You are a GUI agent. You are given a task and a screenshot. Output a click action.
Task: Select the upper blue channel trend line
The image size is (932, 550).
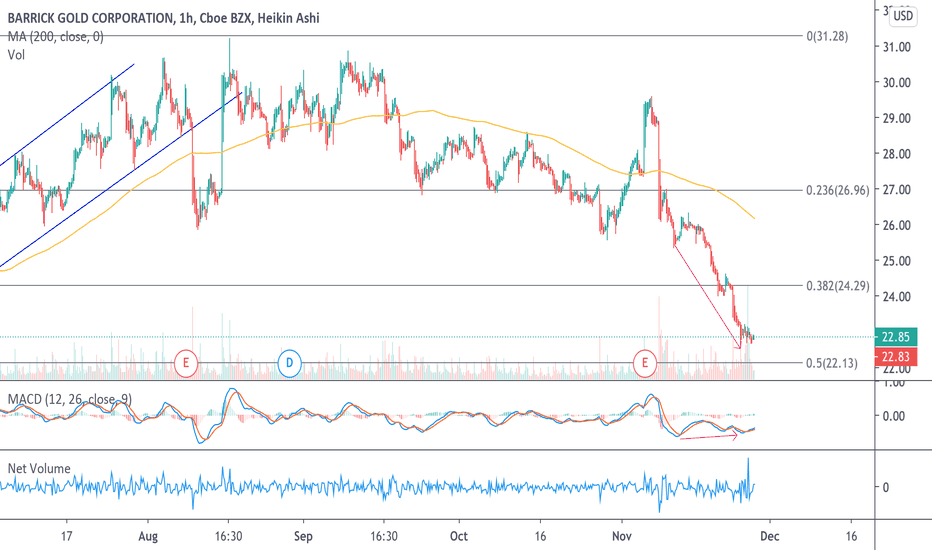[x=68, y=113]
